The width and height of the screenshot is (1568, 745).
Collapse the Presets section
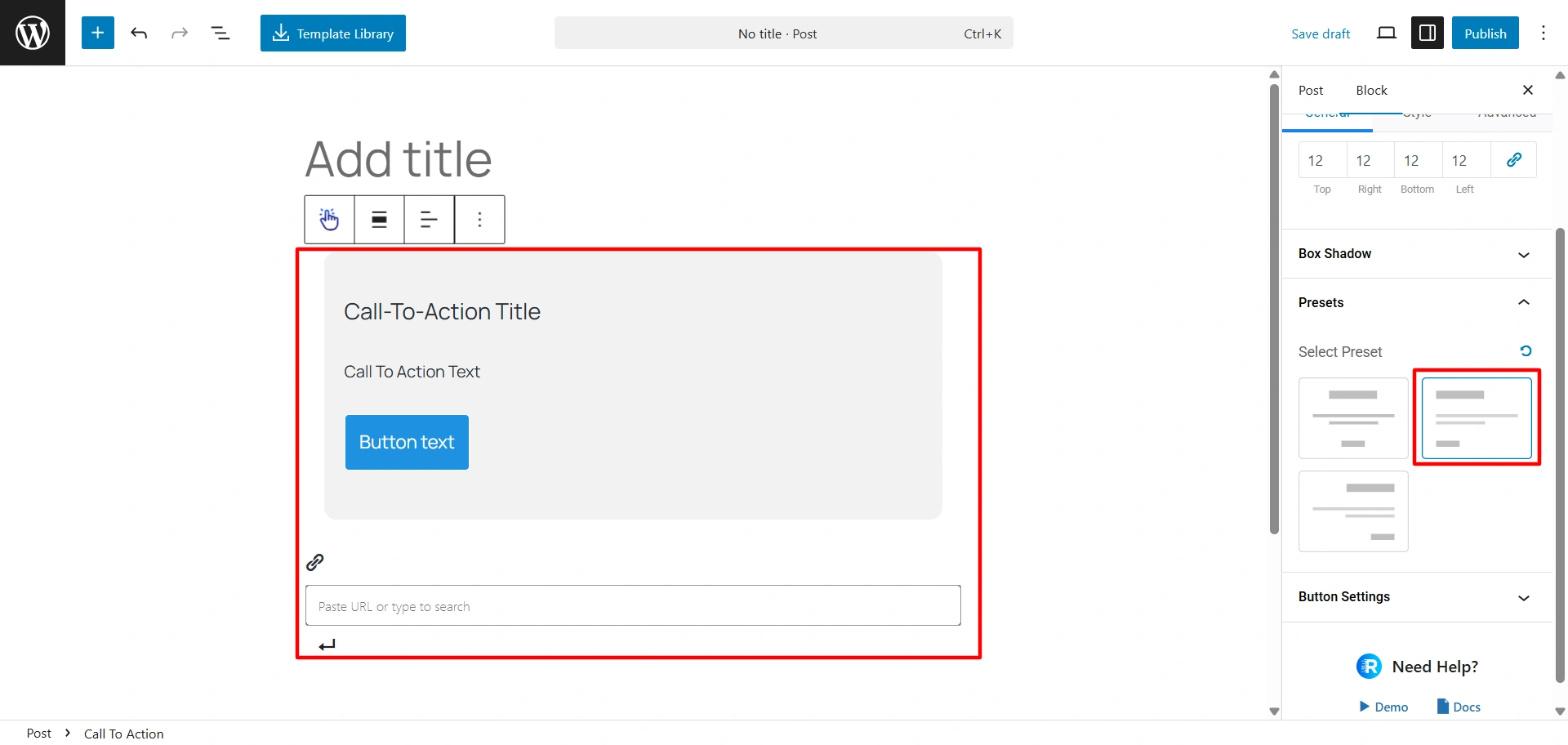1417,302
